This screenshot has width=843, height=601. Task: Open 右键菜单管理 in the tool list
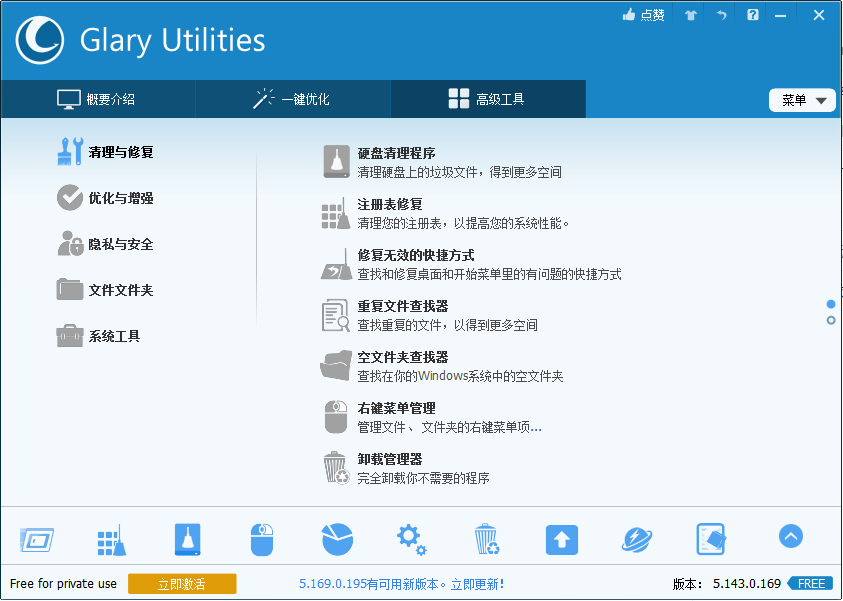click(x=432, y=418)
